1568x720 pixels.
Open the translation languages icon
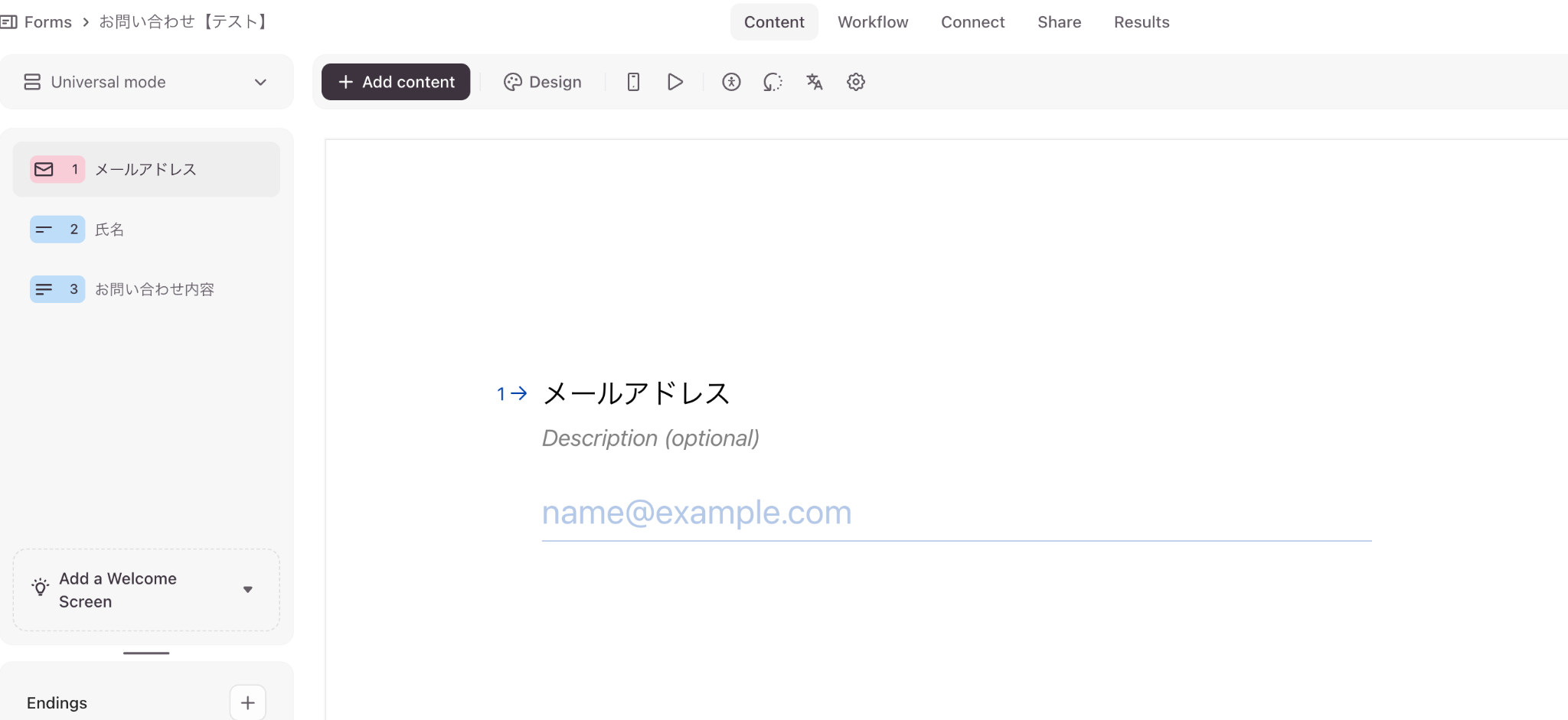click(x=814, y=82)
